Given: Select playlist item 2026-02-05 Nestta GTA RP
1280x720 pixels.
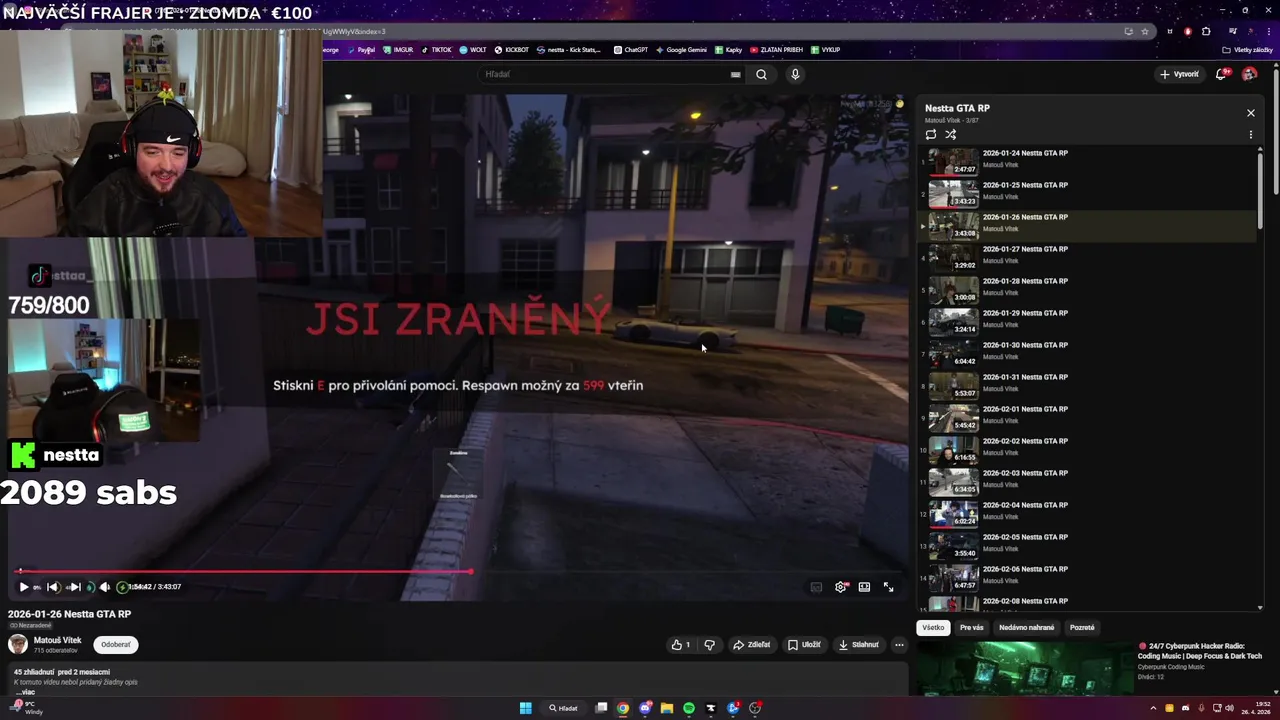Looking at the screenshot, I should (1088, 545).
